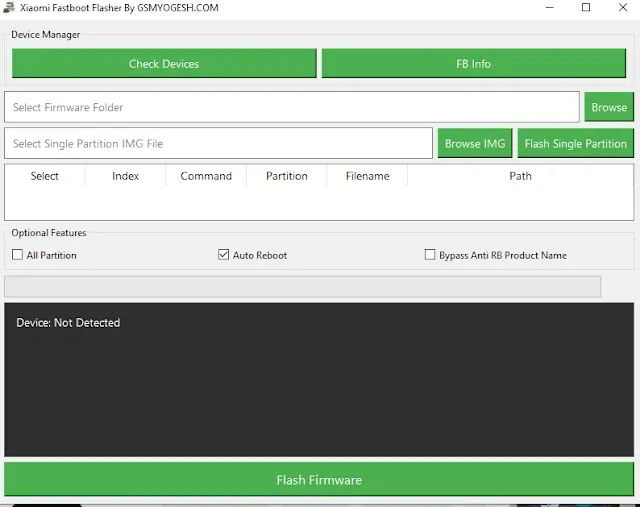Click the Filename column header

pyautogui.click(x=367, y=176)
